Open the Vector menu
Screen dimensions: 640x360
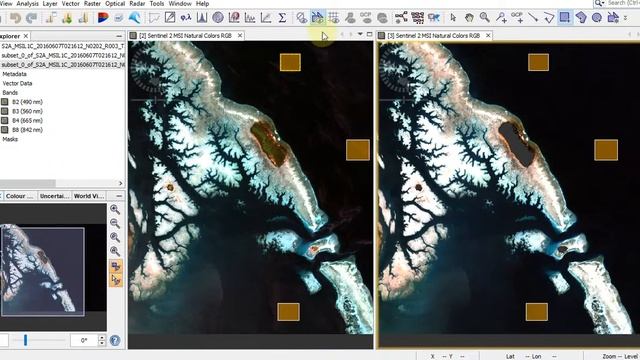coord(71,4)
